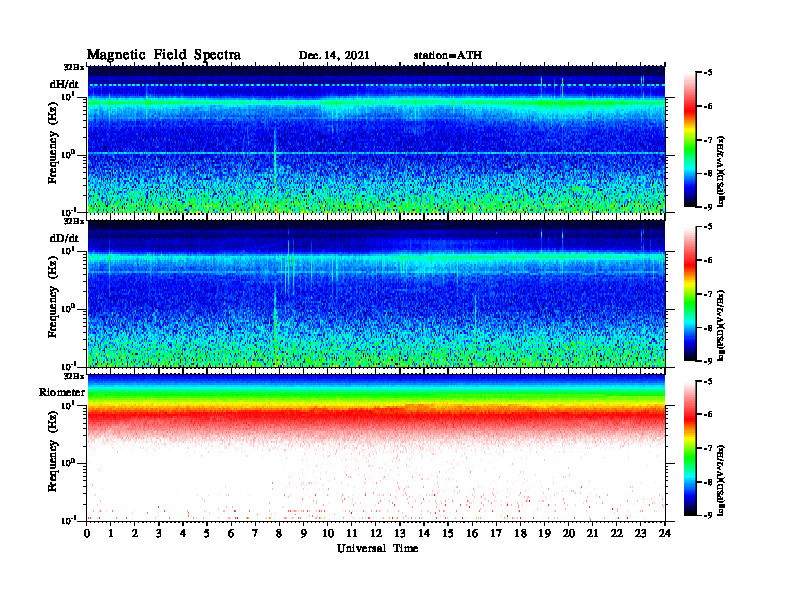Click the "Universal Time" axis title
The width and height of the screenshot is (792, 612).
tap(377, 548)
